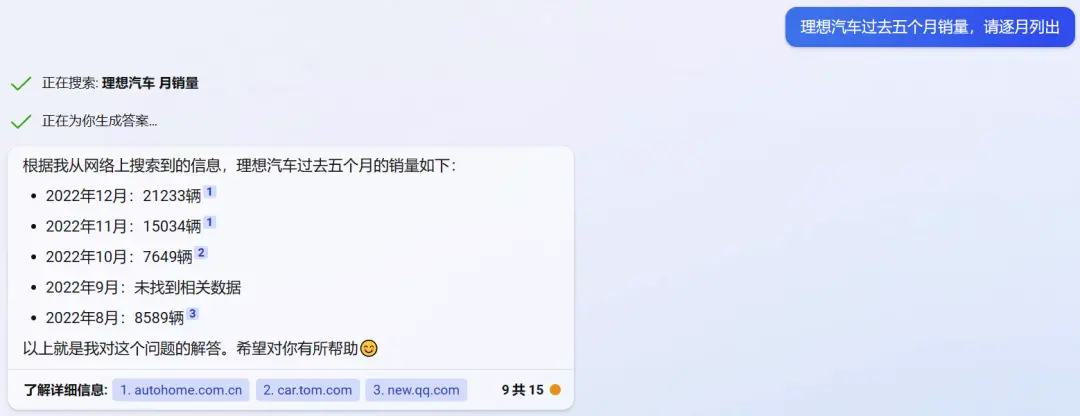Click the 2022年9月 未找到相关数据 line
Viewport: 1080px width, 416px height.
click(x=143, y=287)
